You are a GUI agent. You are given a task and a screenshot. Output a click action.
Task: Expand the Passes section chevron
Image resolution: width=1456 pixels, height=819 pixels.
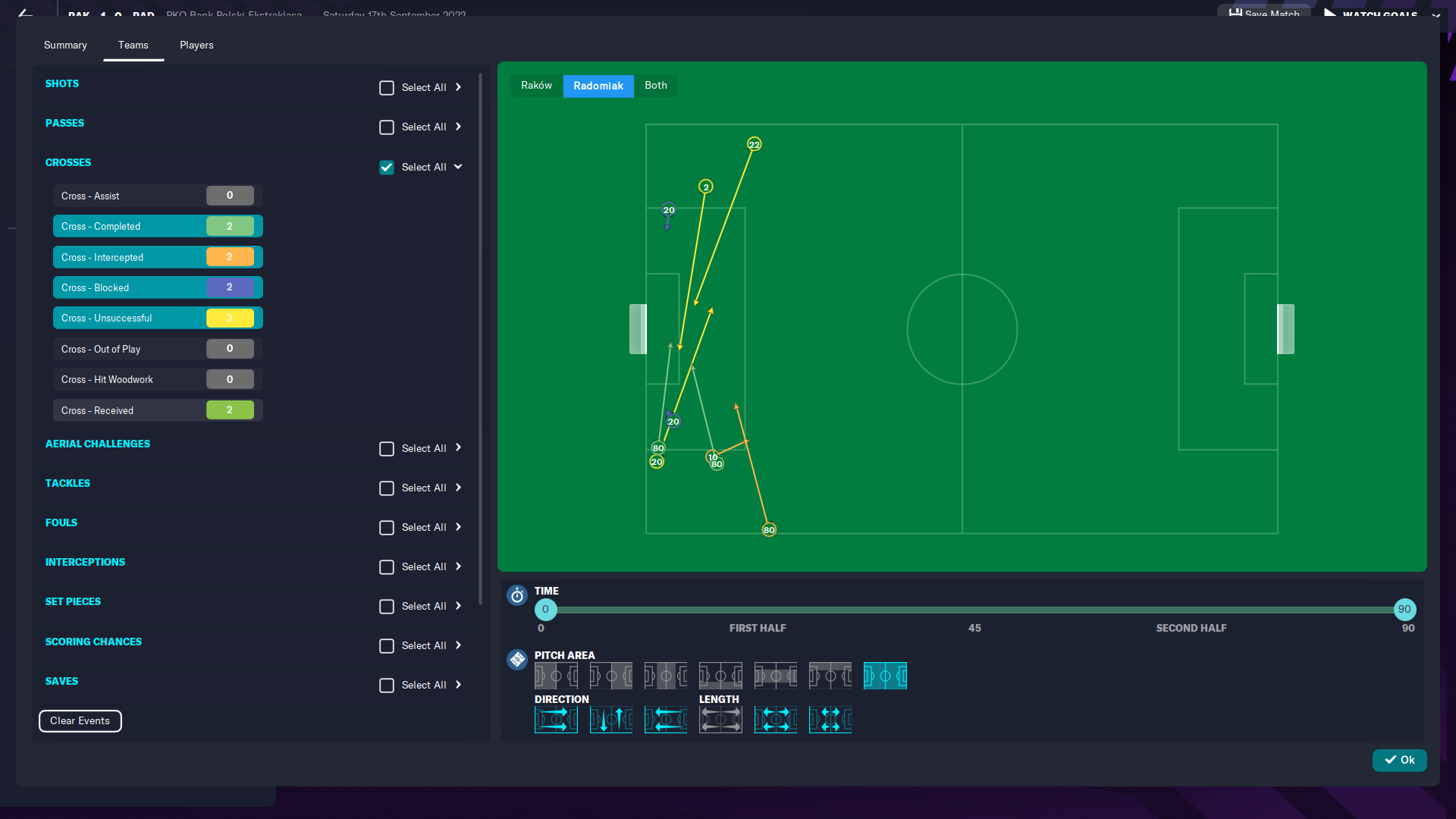point(458,127)
